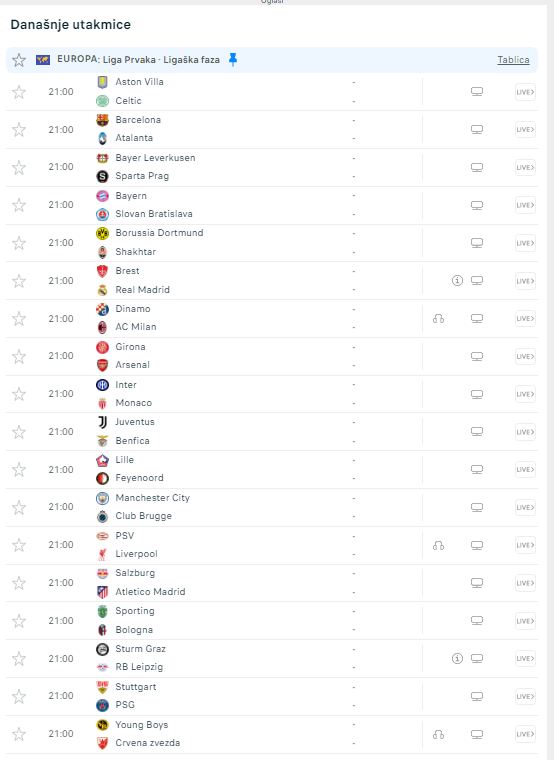Image resolution: width=554 pixels, height=760 pixels.
Task: Open LIVE preview for Bayern vs Slovan Bratislava
Action: pyautogui.click(x=525, y=205)
